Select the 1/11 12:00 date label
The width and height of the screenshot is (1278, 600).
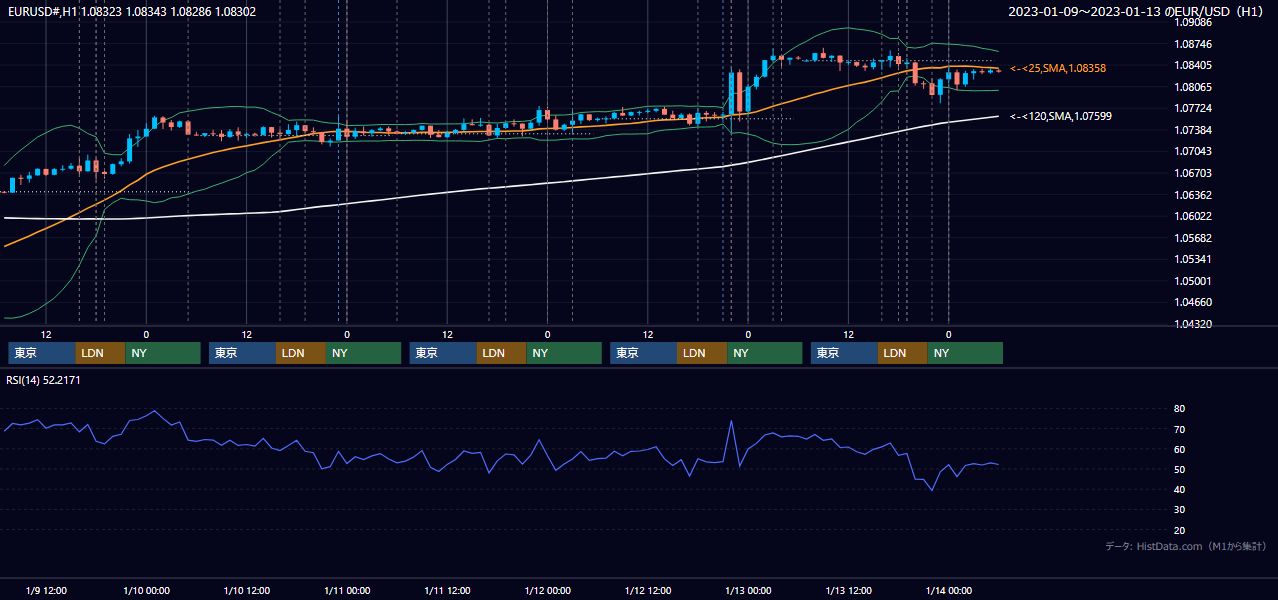pyautogui.click(x=447, y=590)
